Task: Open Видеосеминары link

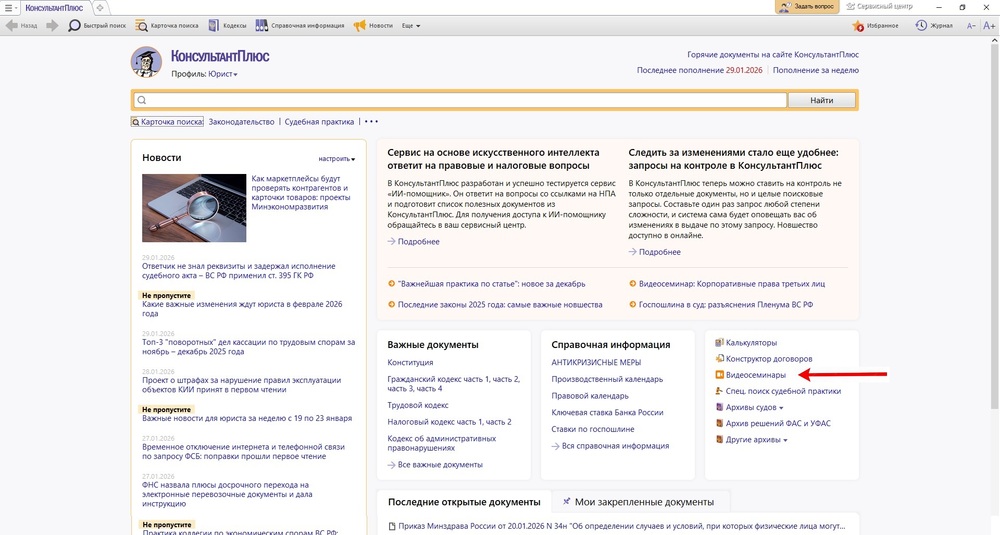Action: 755,375
